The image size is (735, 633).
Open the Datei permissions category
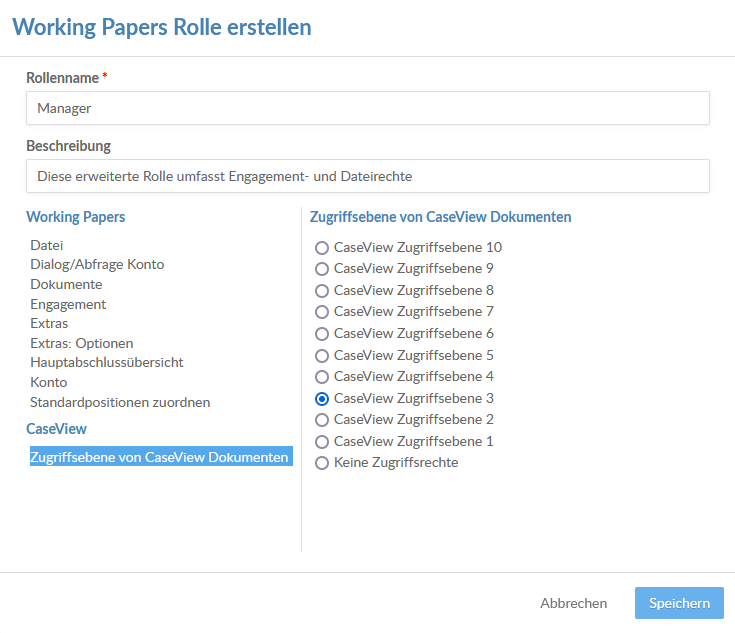[x=46, y=245]
